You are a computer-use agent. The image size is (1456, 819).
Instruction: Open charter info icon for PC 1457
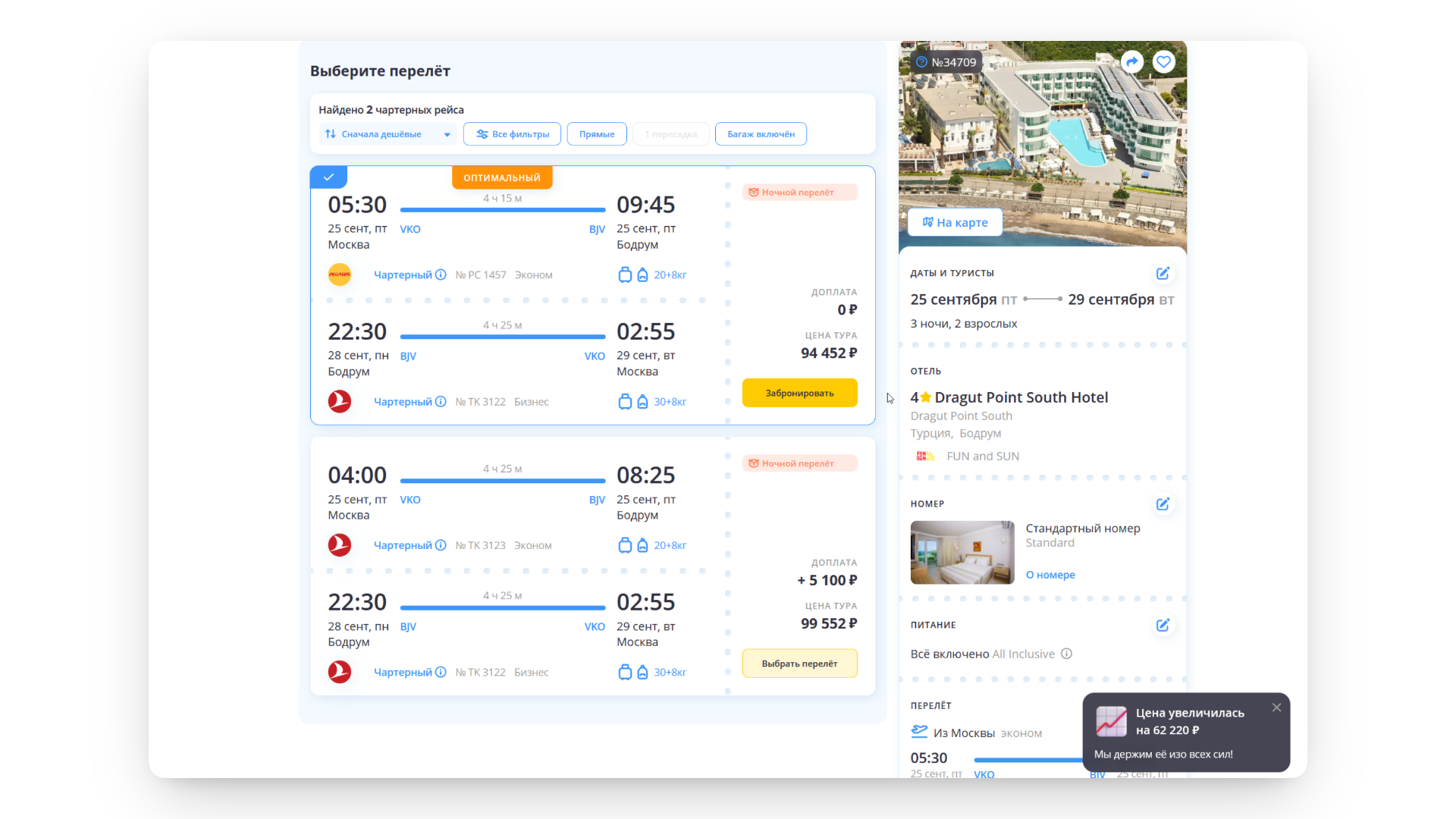441,275
